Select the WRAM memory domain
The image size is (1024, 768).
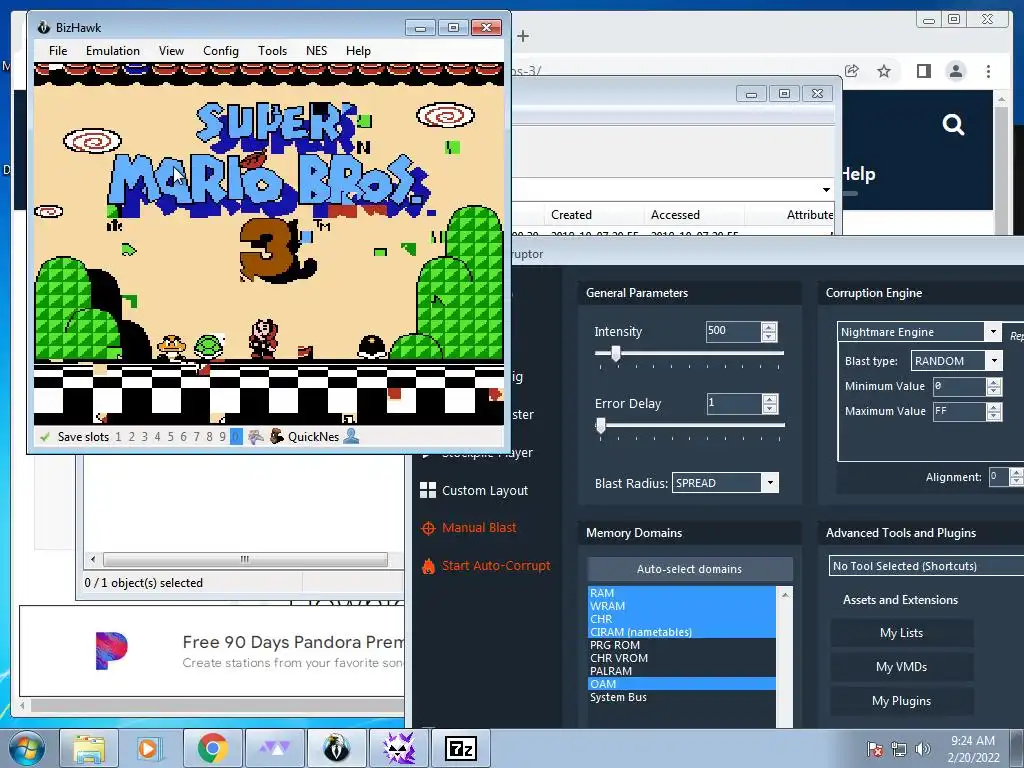click(x=682, y=606)
